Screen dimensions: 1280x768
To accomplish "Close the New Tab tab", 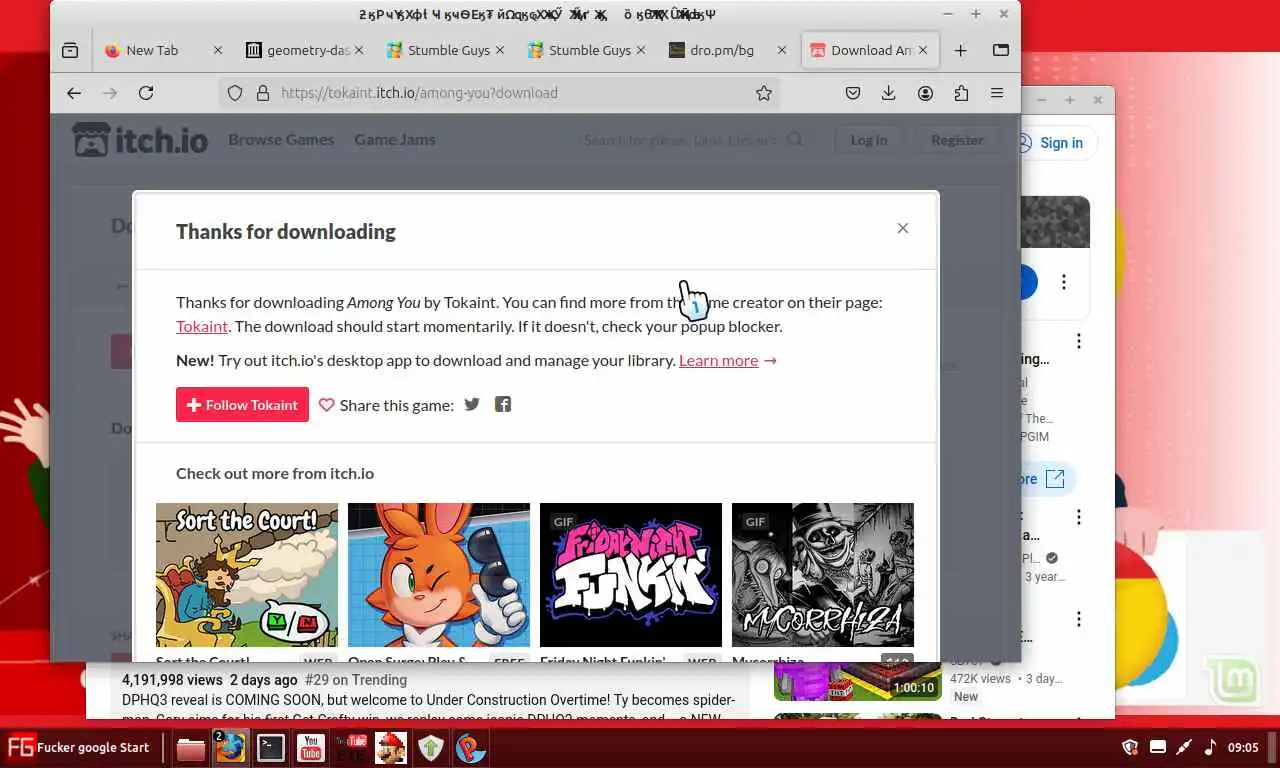I will (218, 50).
